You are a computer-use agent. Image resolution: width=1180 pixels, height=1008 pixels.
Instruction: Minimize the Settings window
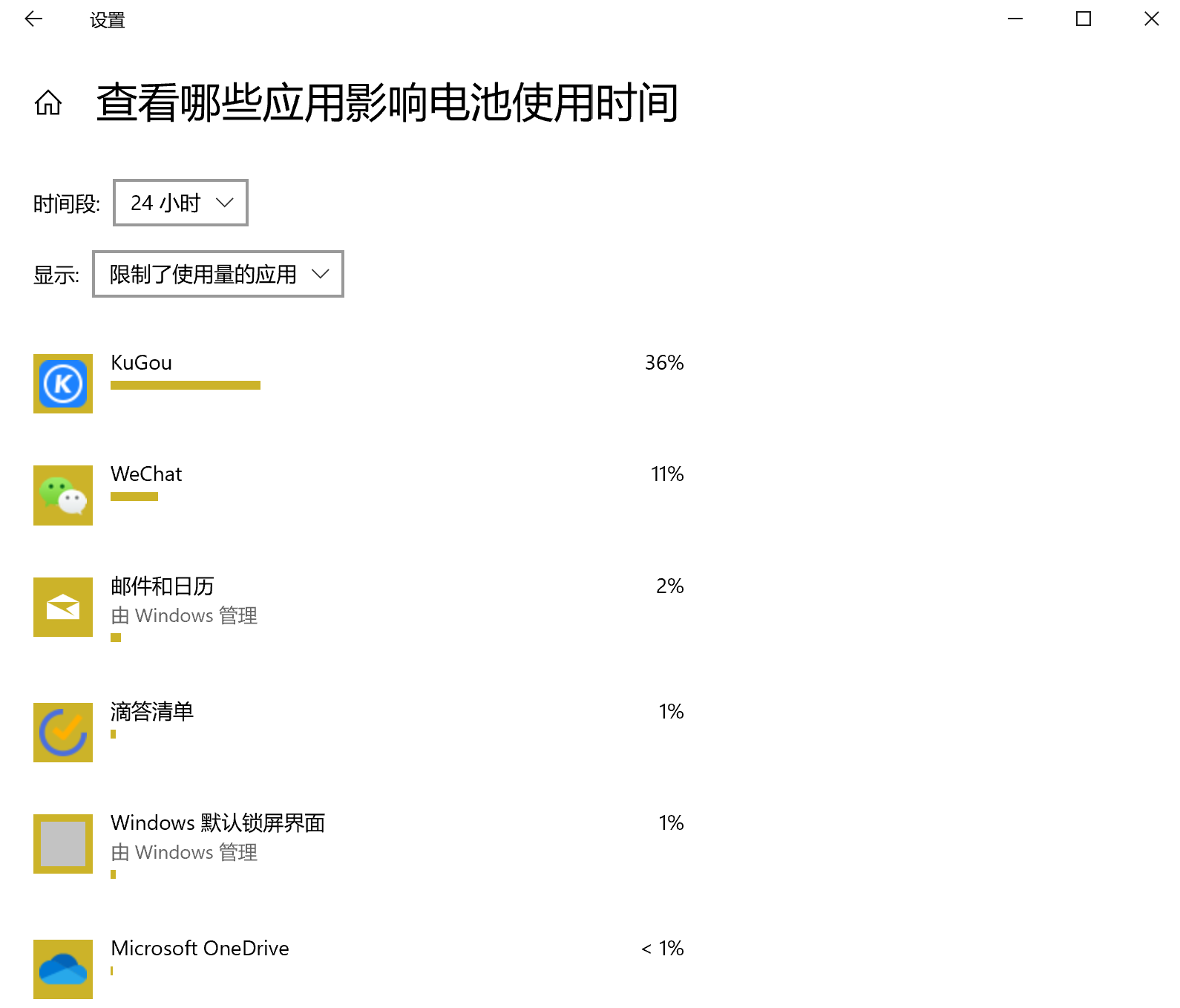click(x=1015, y=19)
